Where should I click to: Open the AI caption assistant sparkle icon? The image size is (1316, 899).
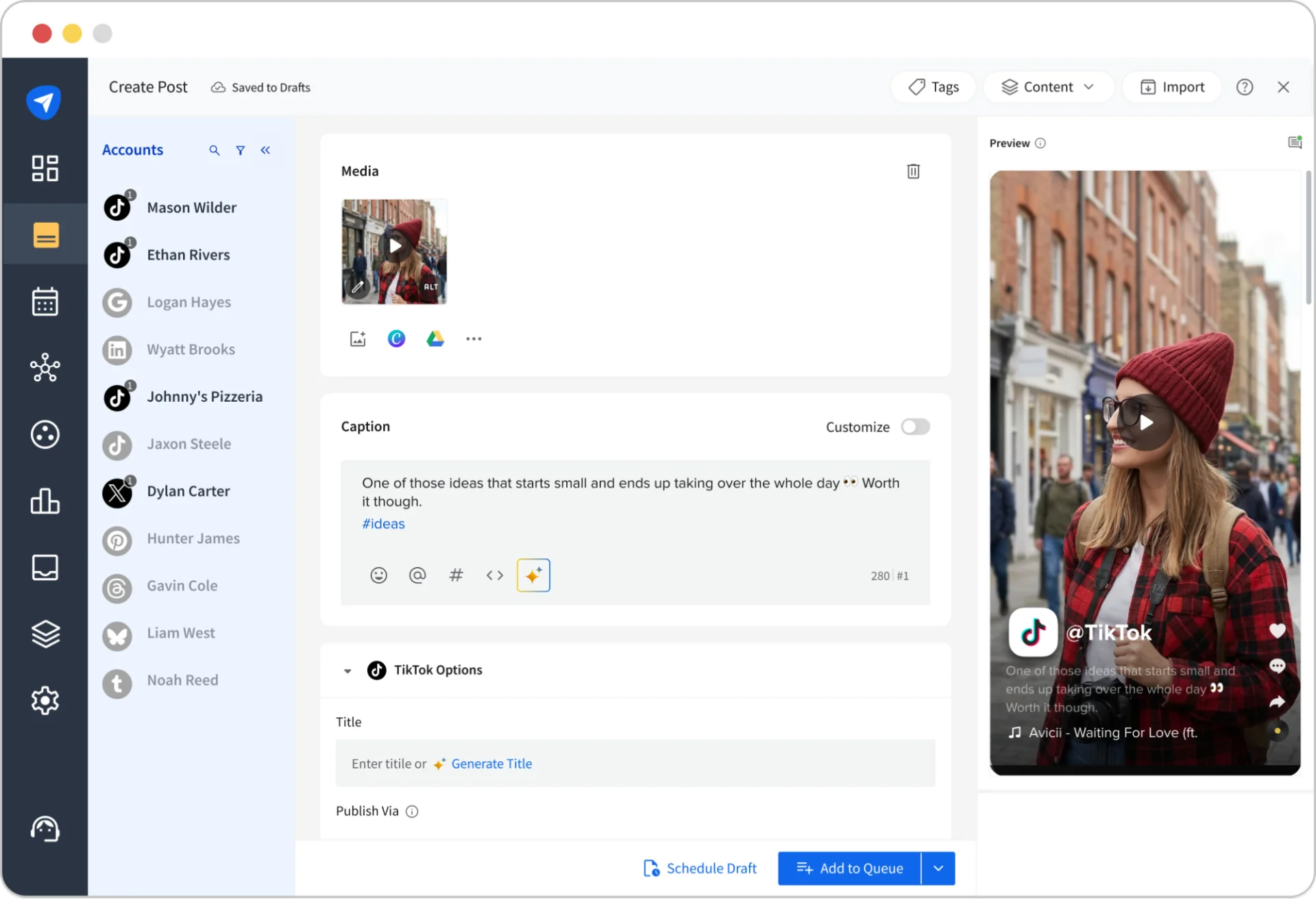point(533,575)
